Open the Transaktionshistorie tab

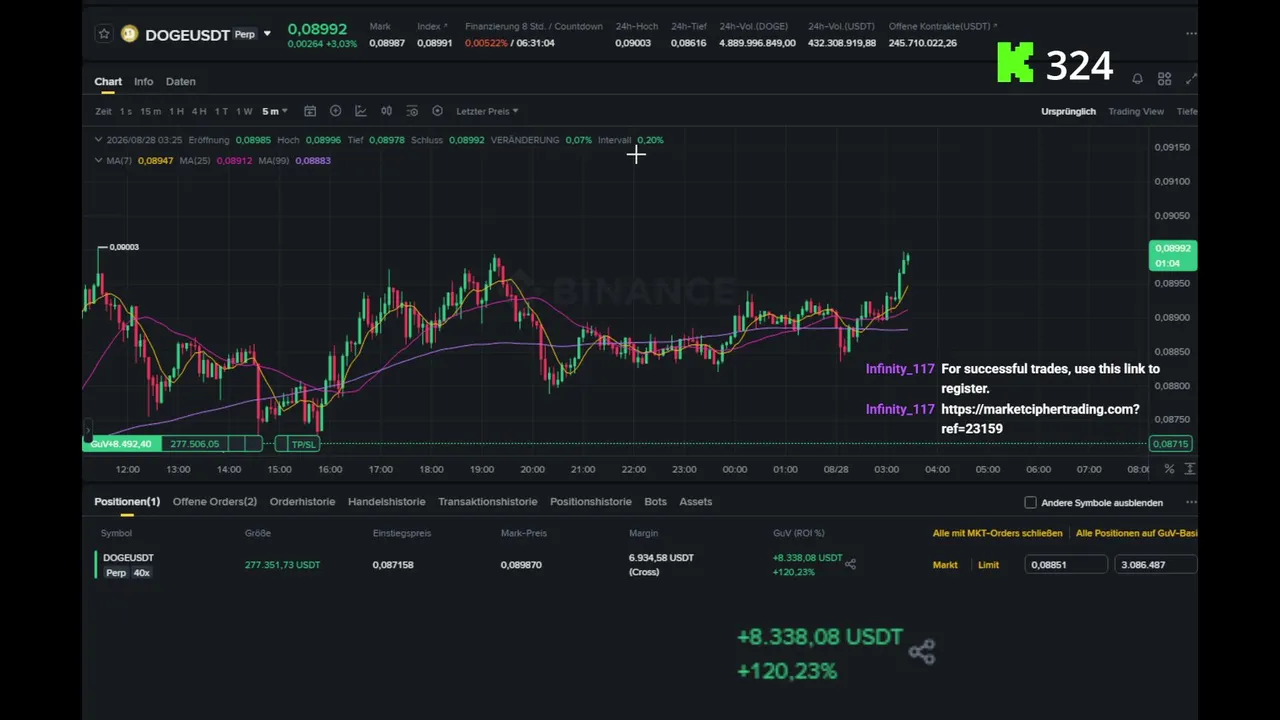[x=487, y=501]
